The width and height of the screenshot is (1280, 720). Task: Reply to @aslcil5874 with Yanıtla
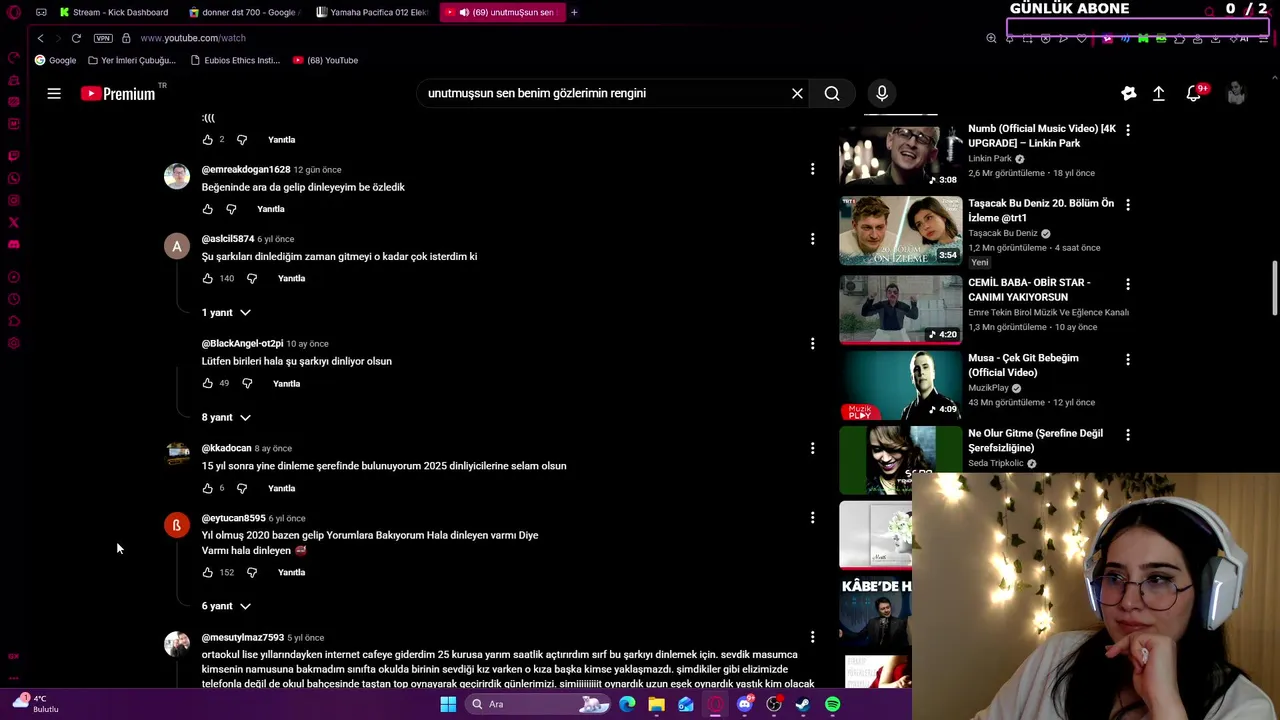pos(292,278)
